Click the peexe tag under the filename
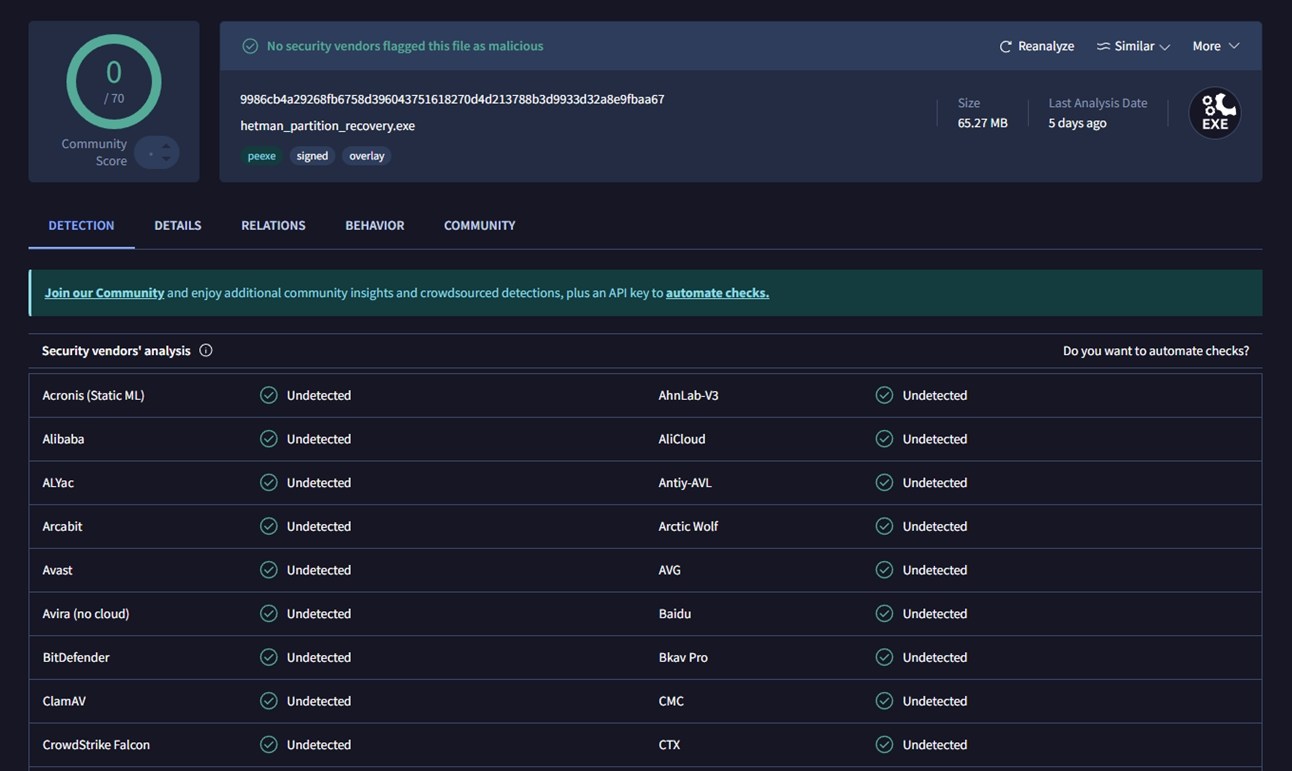 click(x=260, y=155)
